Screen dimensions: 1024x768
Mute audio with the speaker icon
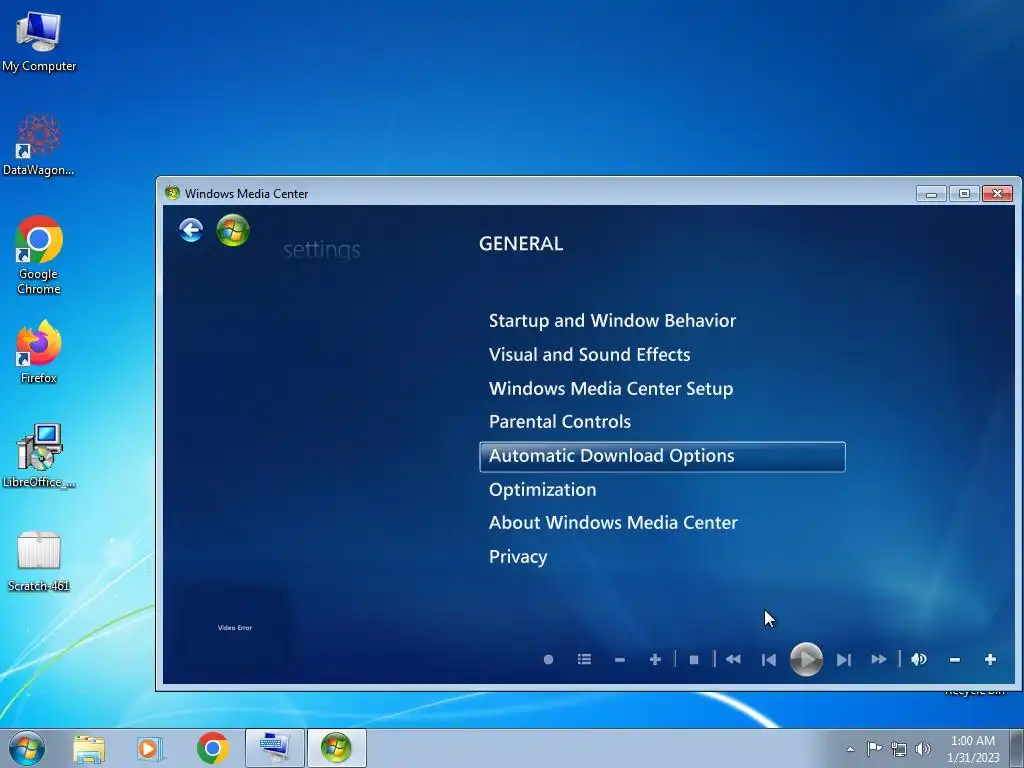coord(919,660)
